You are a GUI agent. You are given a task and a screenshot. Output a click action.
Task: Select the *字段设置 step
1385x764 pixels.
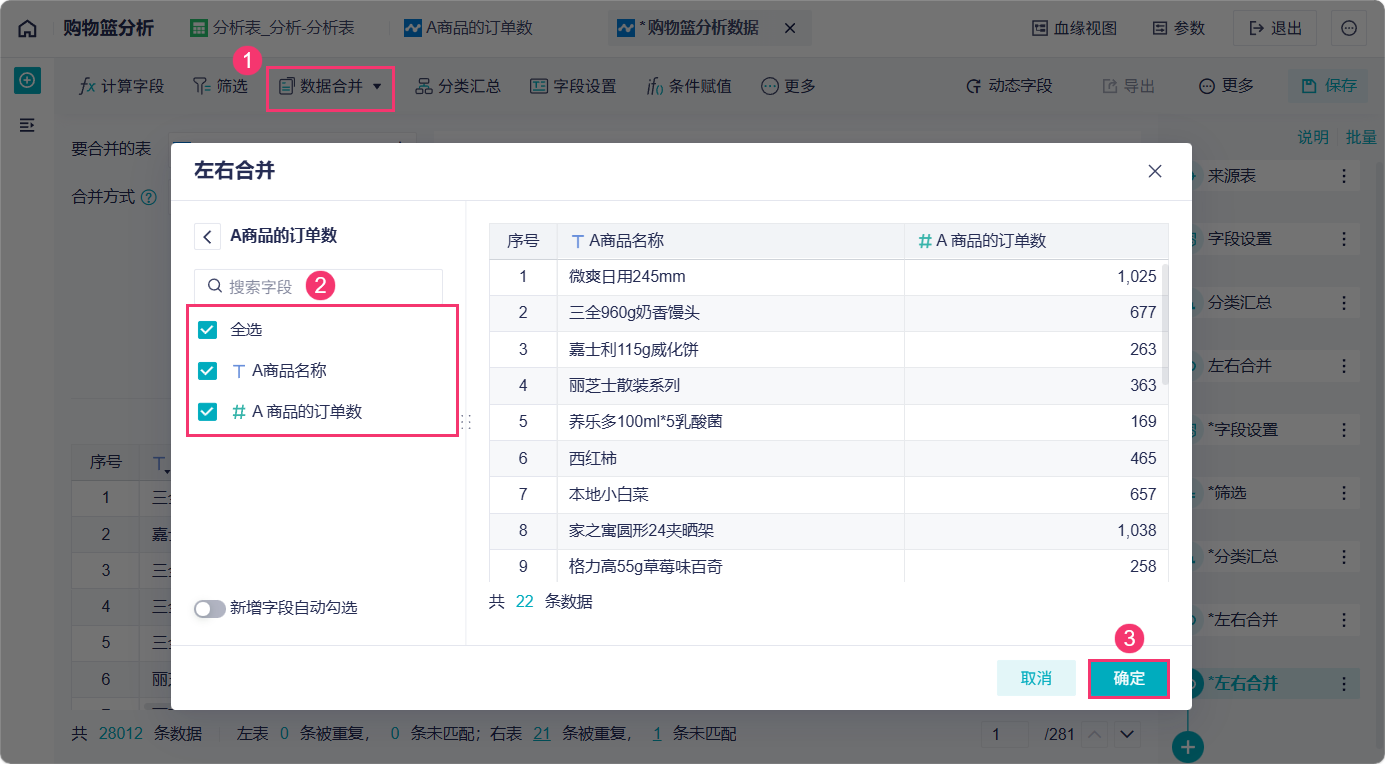[x=1274, y=430]
